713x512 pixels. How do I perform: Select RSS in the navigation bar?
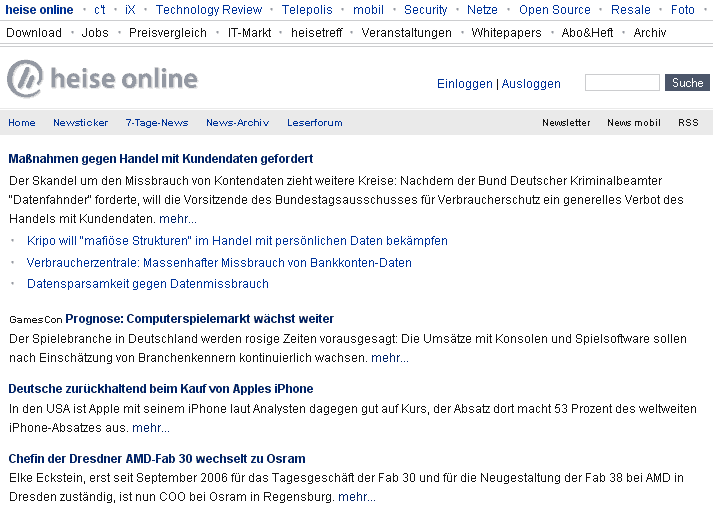688,123
